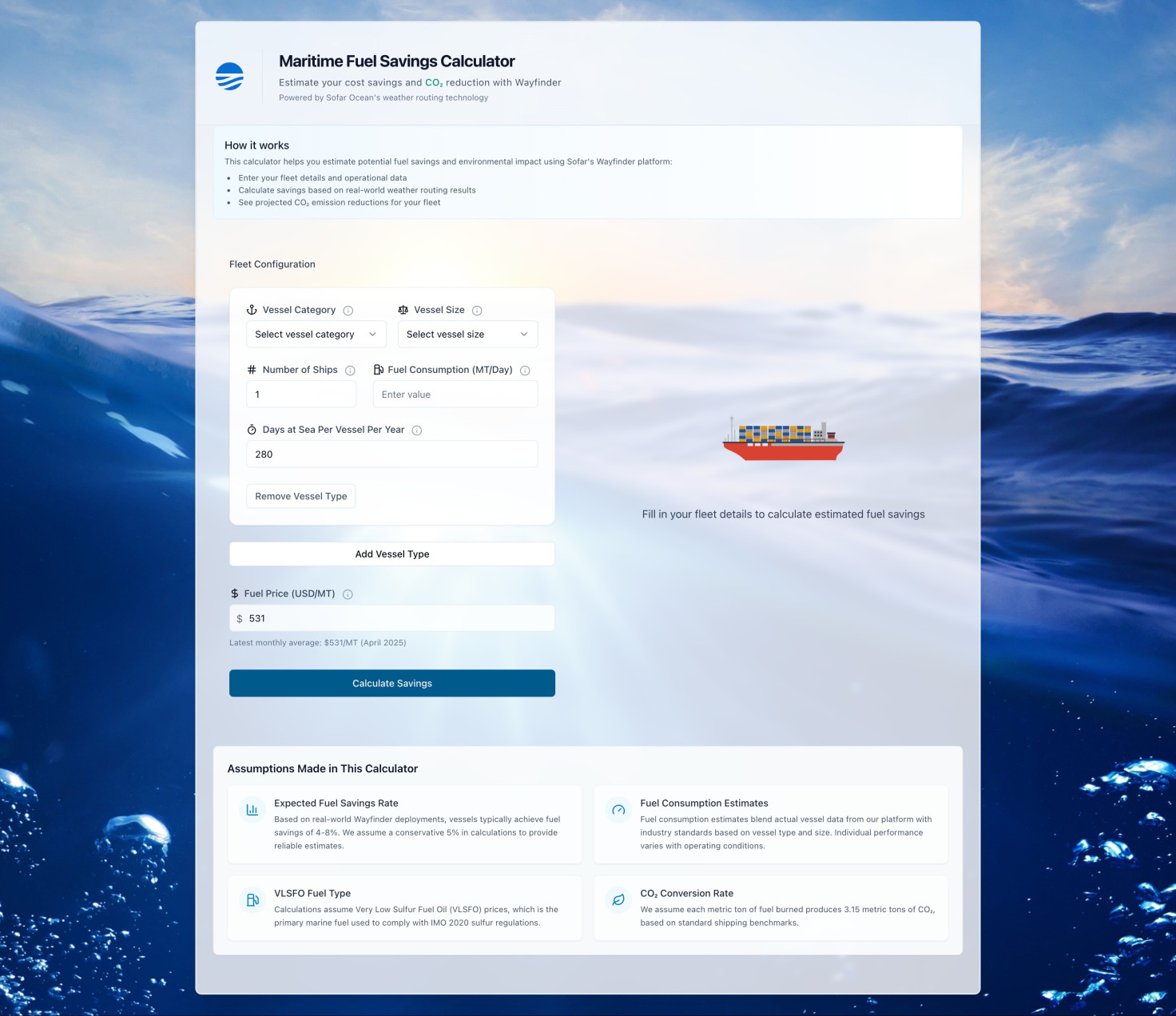Open the Number of Ships info icon

[x=350, y=371]
